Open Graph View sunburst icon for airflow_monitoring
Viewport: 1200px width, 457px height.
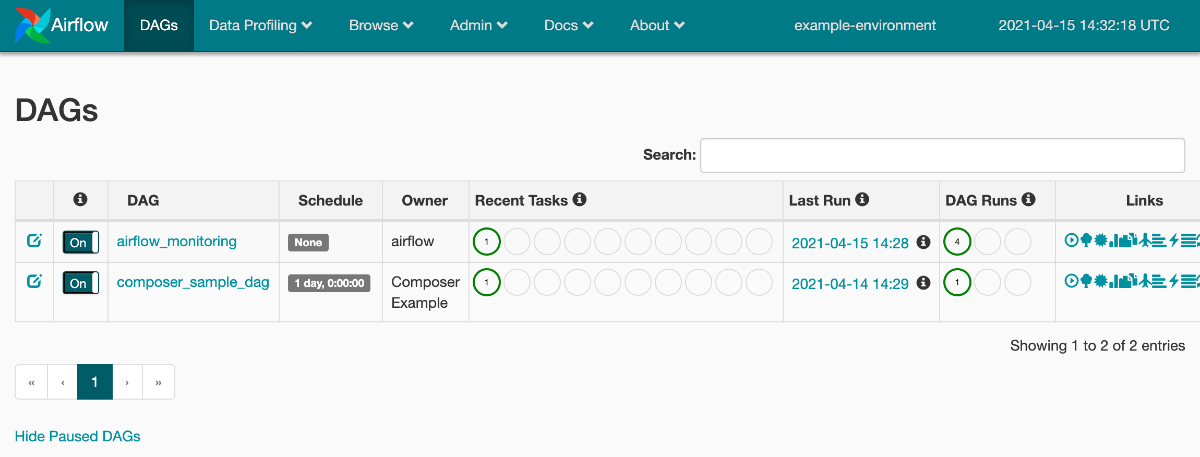(1101, 240)
